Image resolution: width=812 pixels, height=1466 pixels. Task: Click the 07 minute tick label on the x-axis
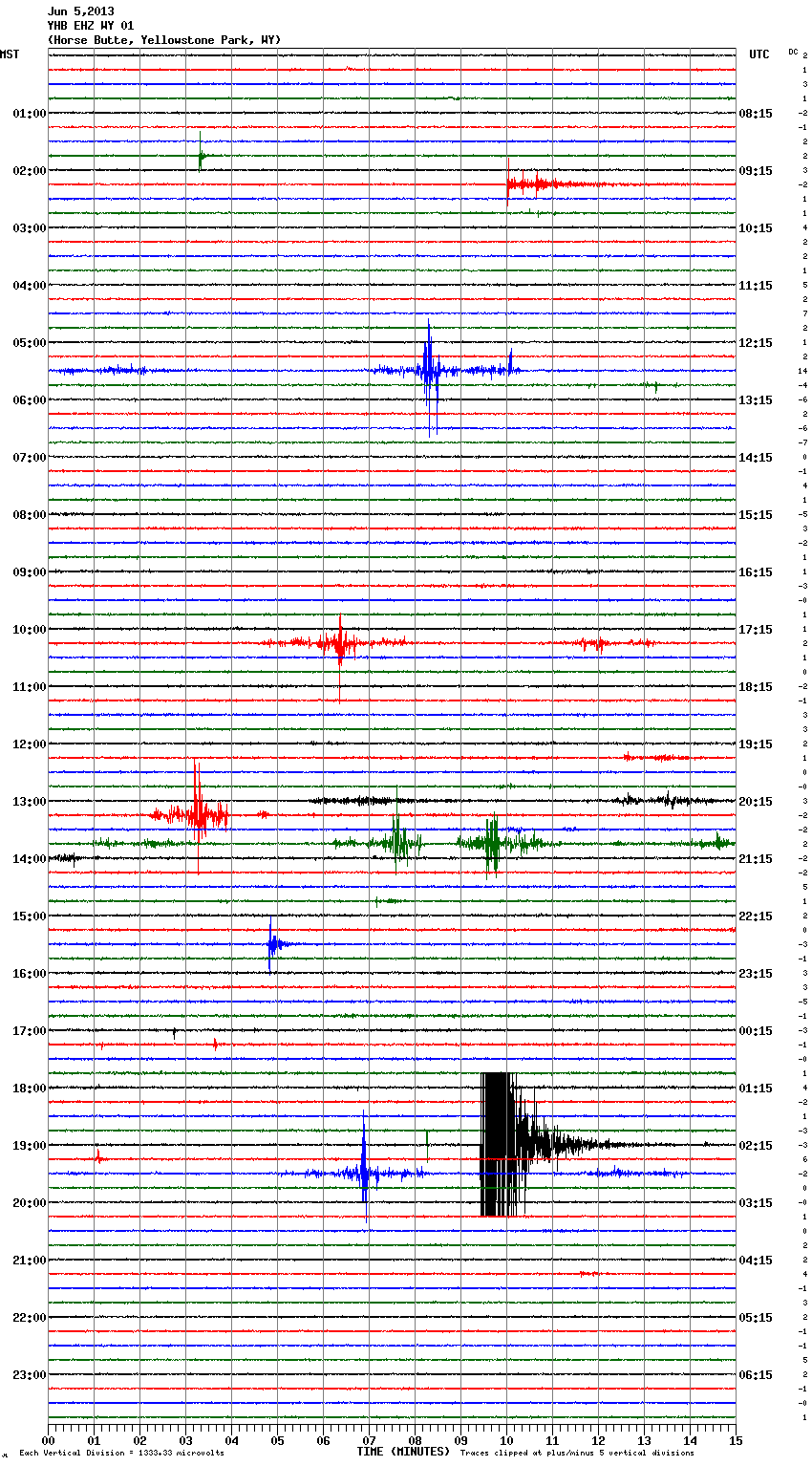(x=370, y=1440)
